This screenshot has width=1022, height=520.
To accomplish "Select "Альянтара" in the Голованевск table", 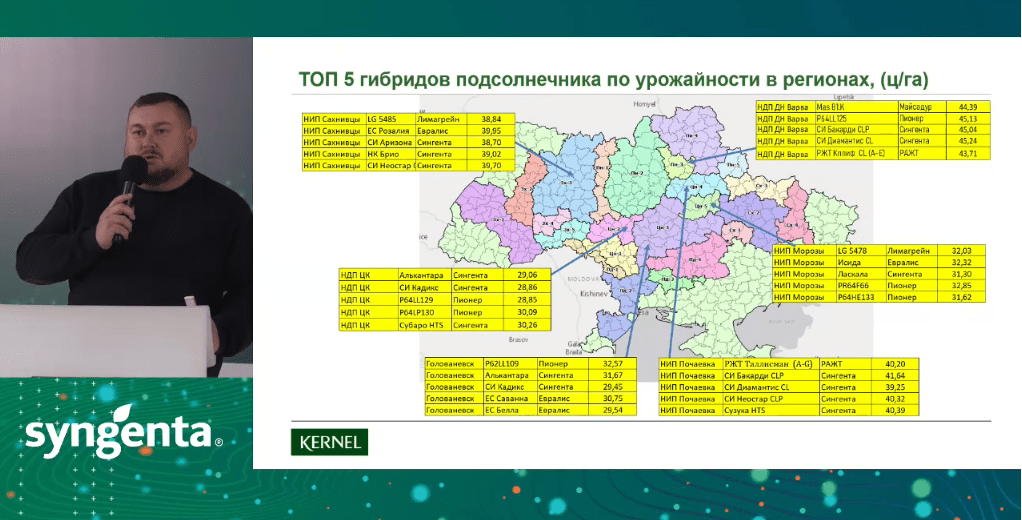I will click(x=510, y=375).
